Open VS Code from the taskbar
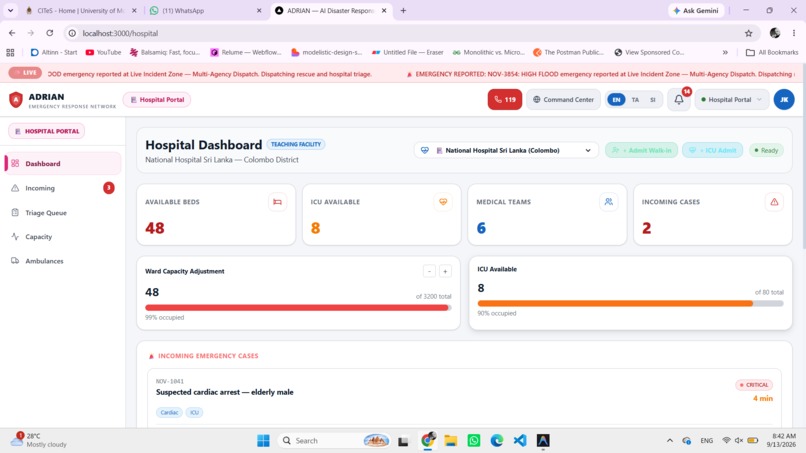This screenshot has width=806, height=453. click(520, 441)
